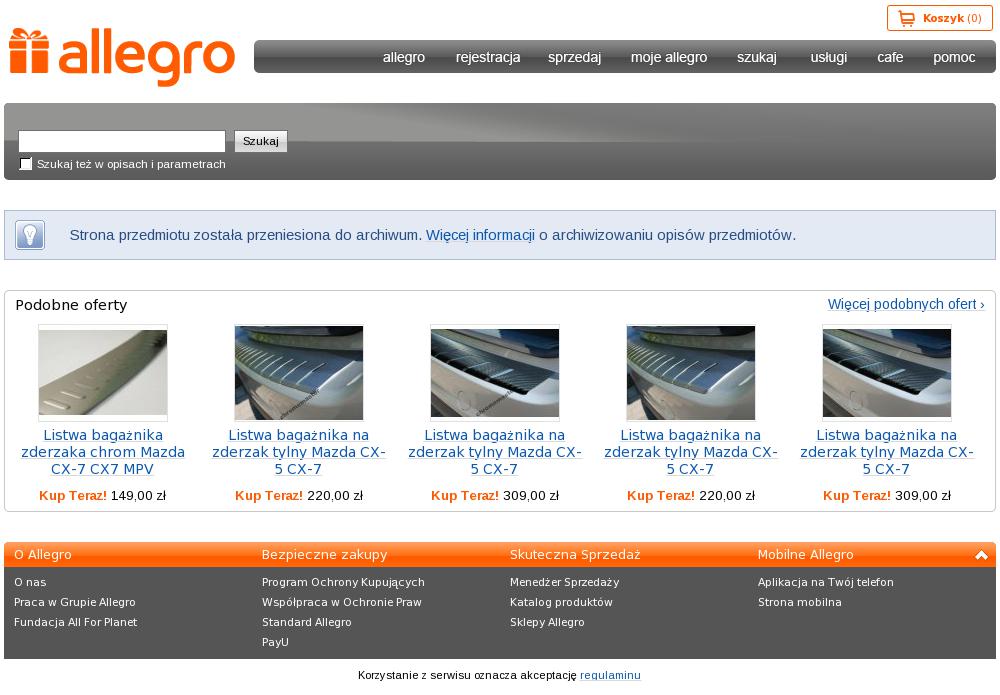
Task: Collapse footer with the white arrow icon
Action: (982, 555)
